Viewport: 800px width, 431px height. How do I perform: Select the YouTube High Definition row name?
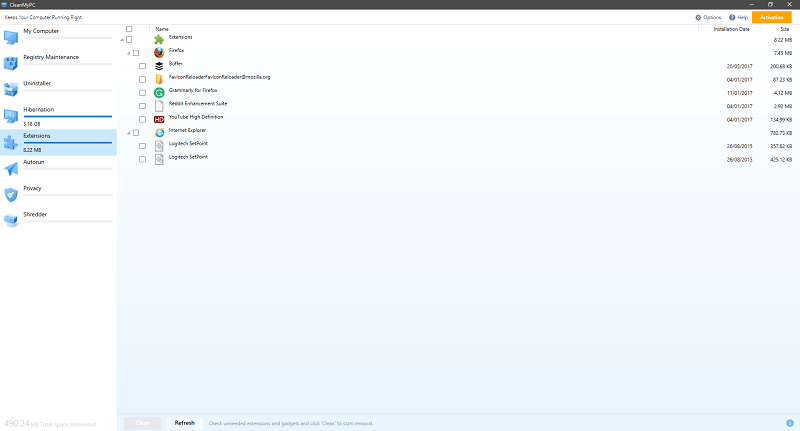196,117
